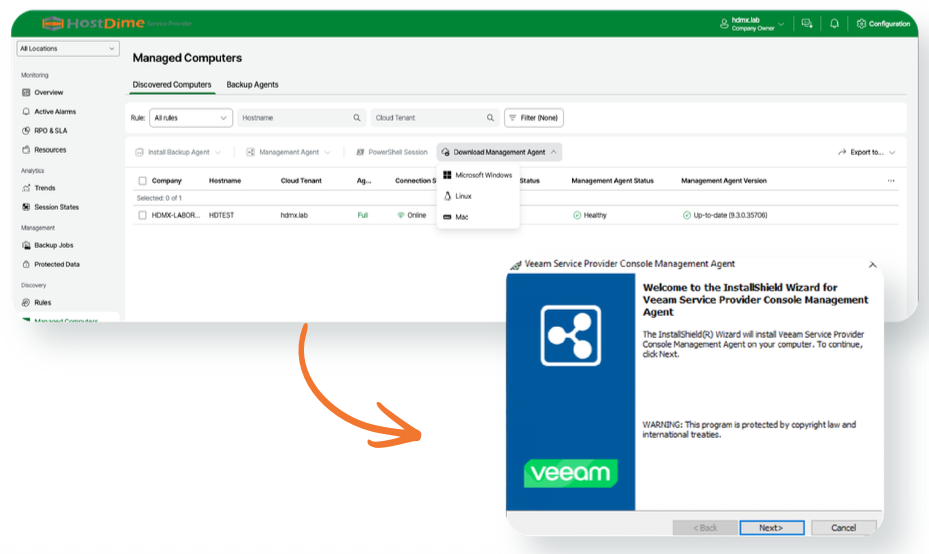The height and width of the screenshot is (554, 929).
Task: Check the HDMX-LABOR row checkbox
Action: [x=142, y=215]
